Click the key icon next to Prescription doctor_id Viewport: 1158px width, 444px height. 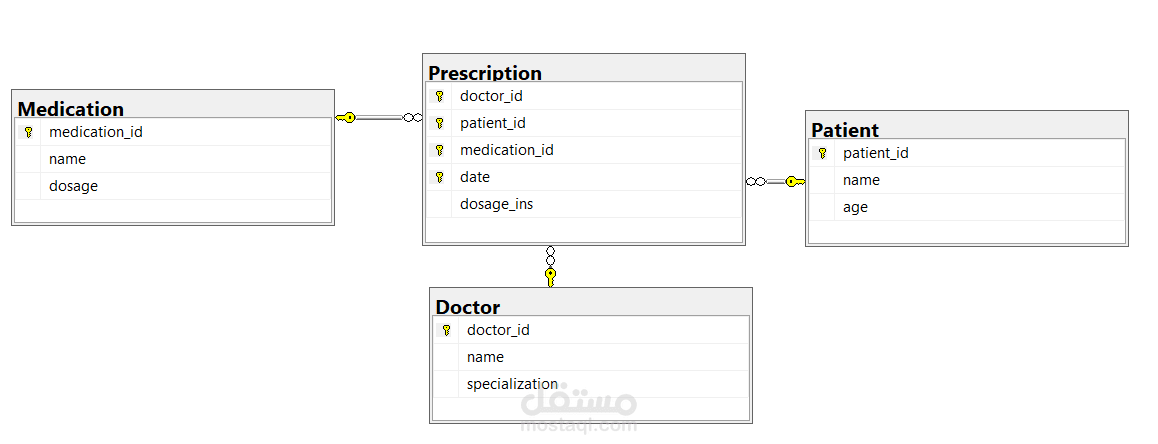(439, 97)
